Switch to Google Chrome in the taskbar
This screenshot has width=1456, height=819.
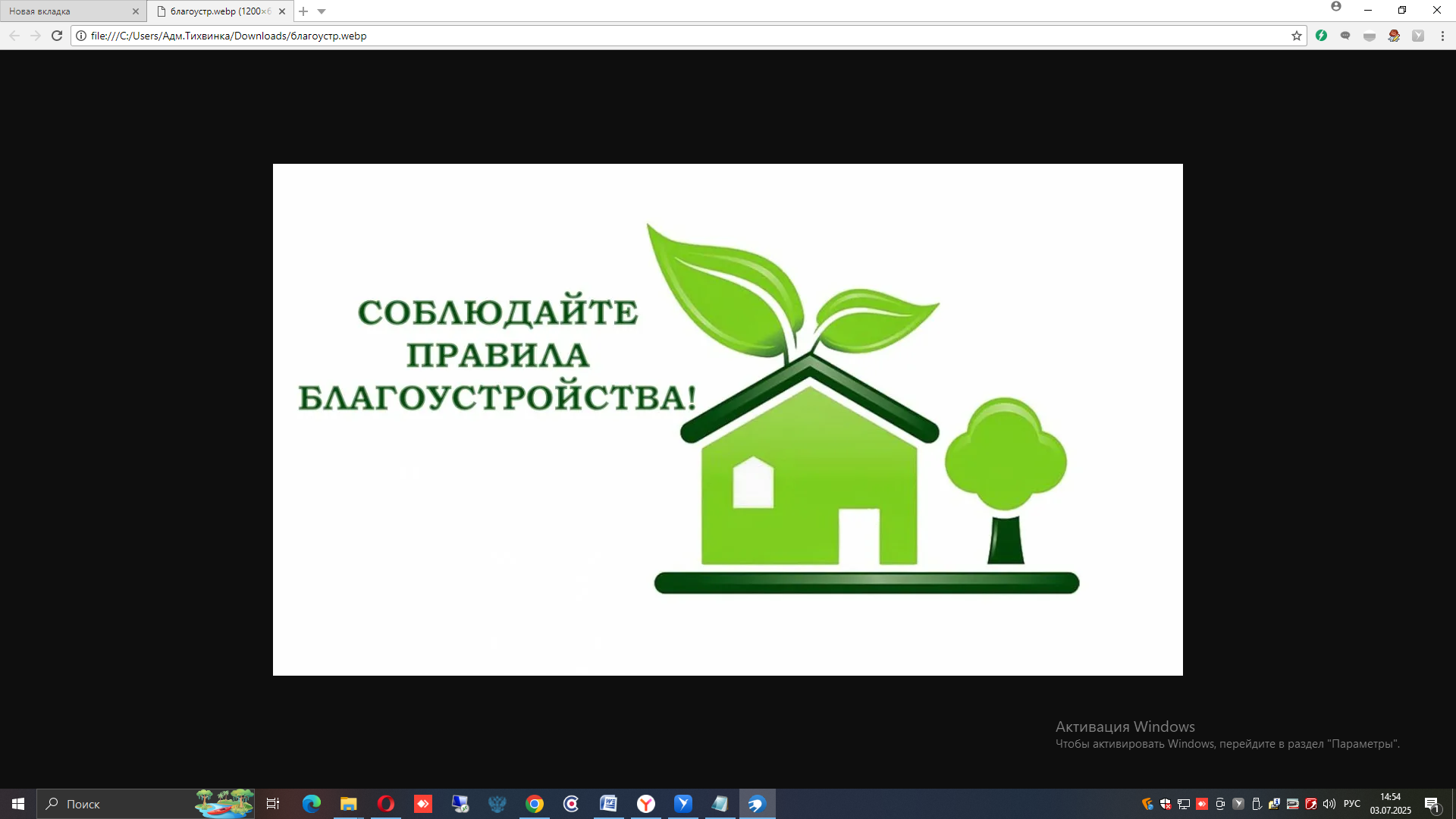click(535, 804)
